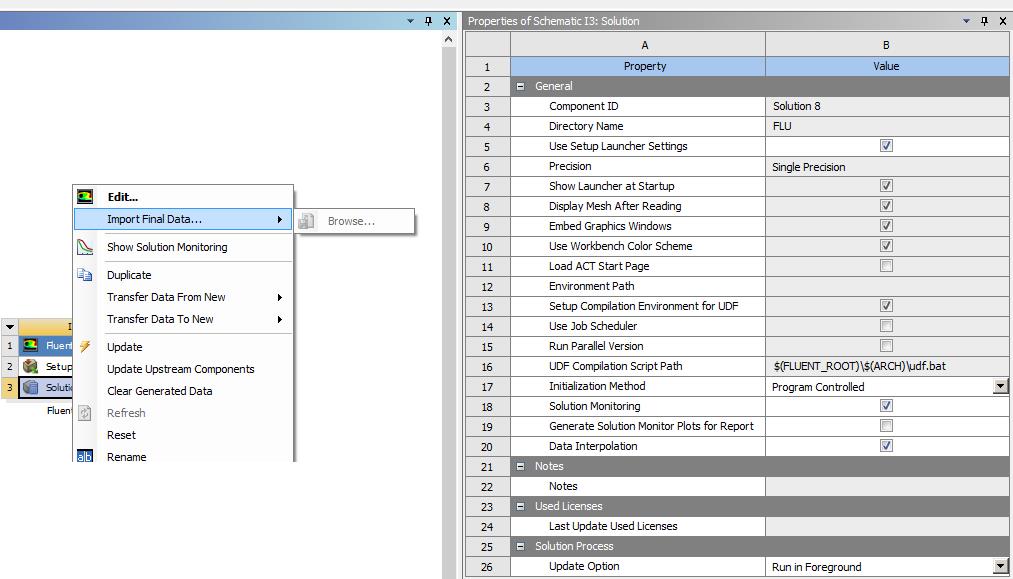Click the Fluent icon in schematic row 1
Image resolution: width=1013 pixels, height=579 pixels.
30,346
